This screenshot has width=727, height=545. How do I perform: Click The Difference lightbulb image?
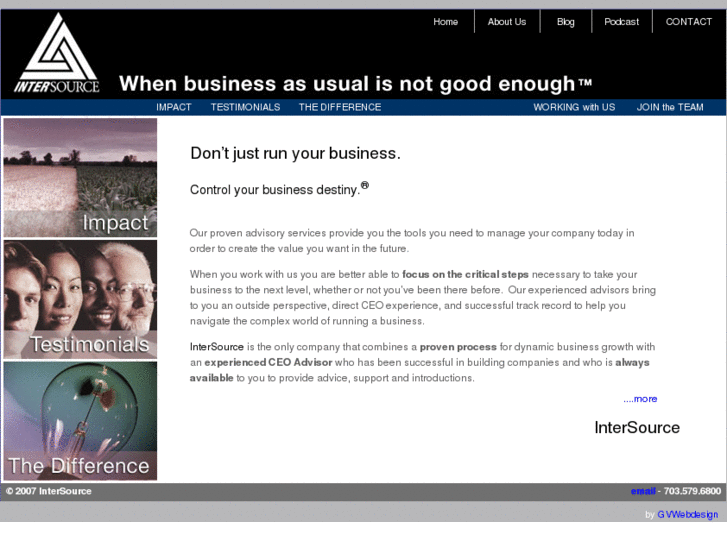80,421
